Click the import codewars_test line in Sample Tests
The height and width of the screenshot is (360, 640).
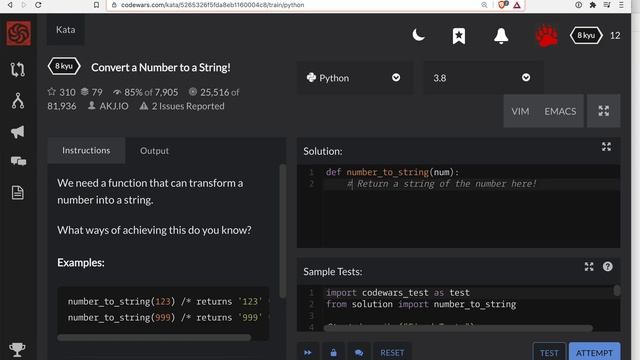pyautogui.click(x=398, y=293)
